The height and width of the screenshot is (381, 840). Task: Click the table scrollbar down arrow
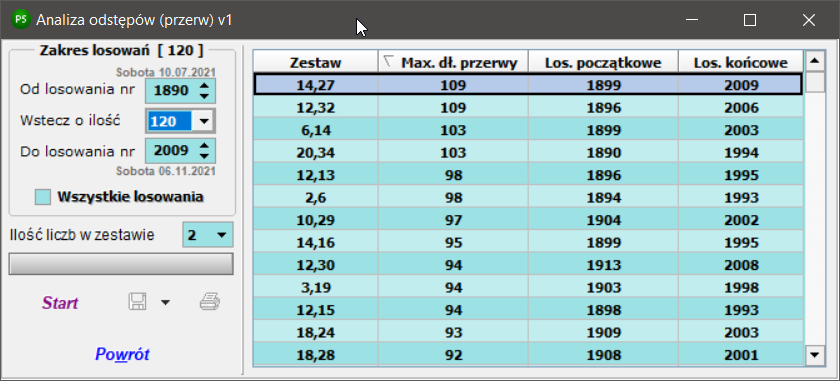tap(815, 354)
